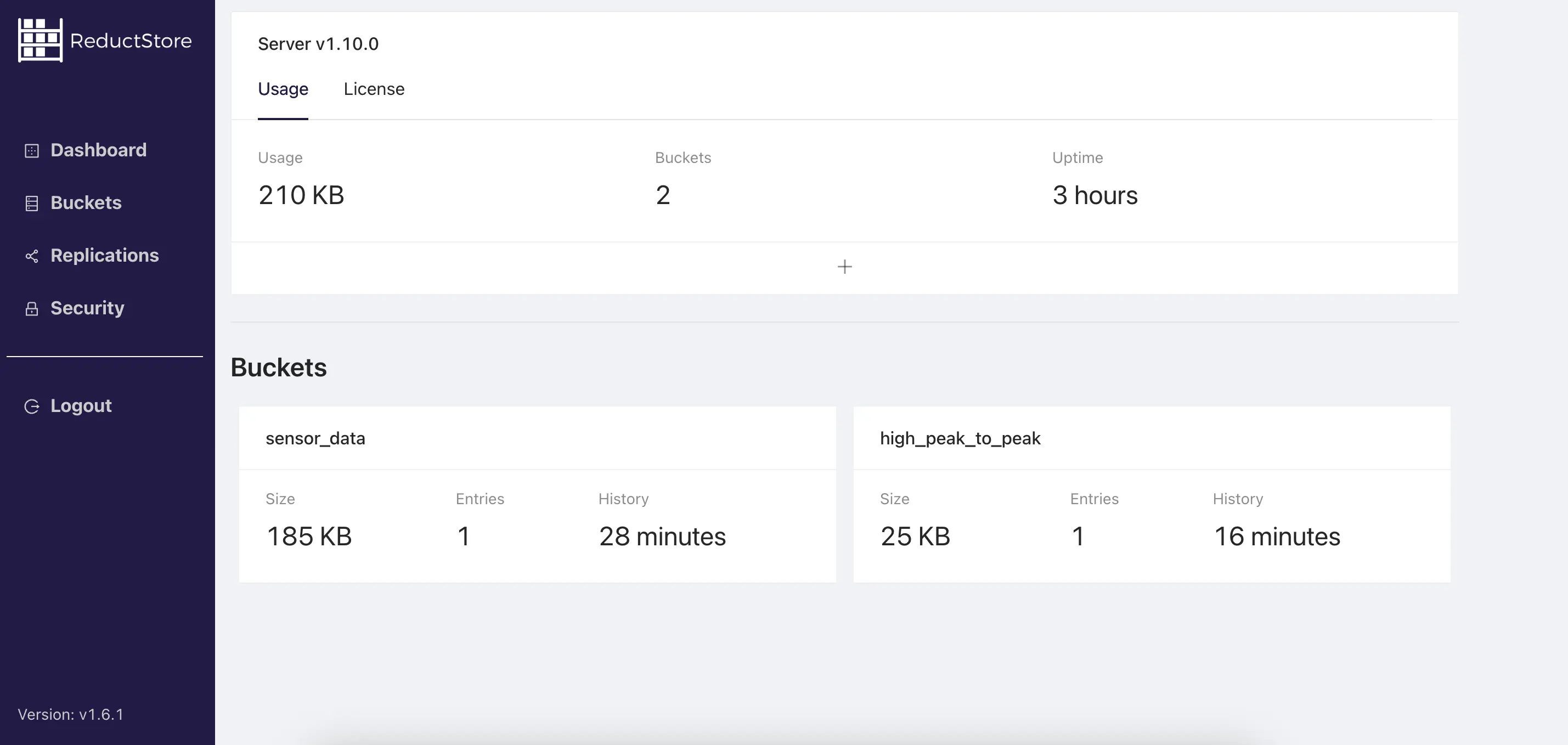Open the high_peak_to_peak bucket
1568x745 pixels.
(x=960, y=438)
